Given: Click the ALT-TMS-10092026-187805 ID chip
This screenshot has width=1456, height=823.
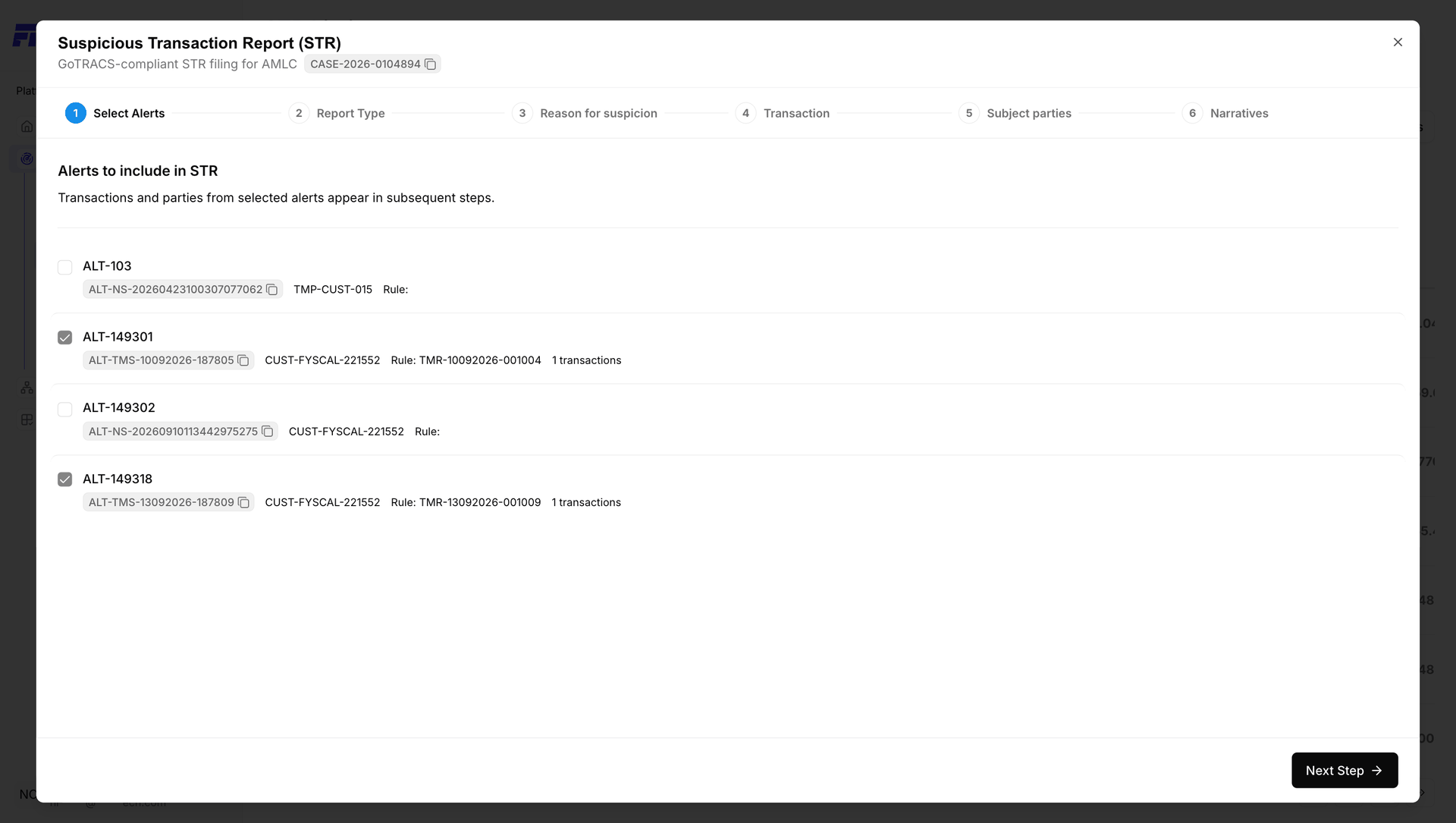Looking at the screenshot, I should tap(168, 360).
